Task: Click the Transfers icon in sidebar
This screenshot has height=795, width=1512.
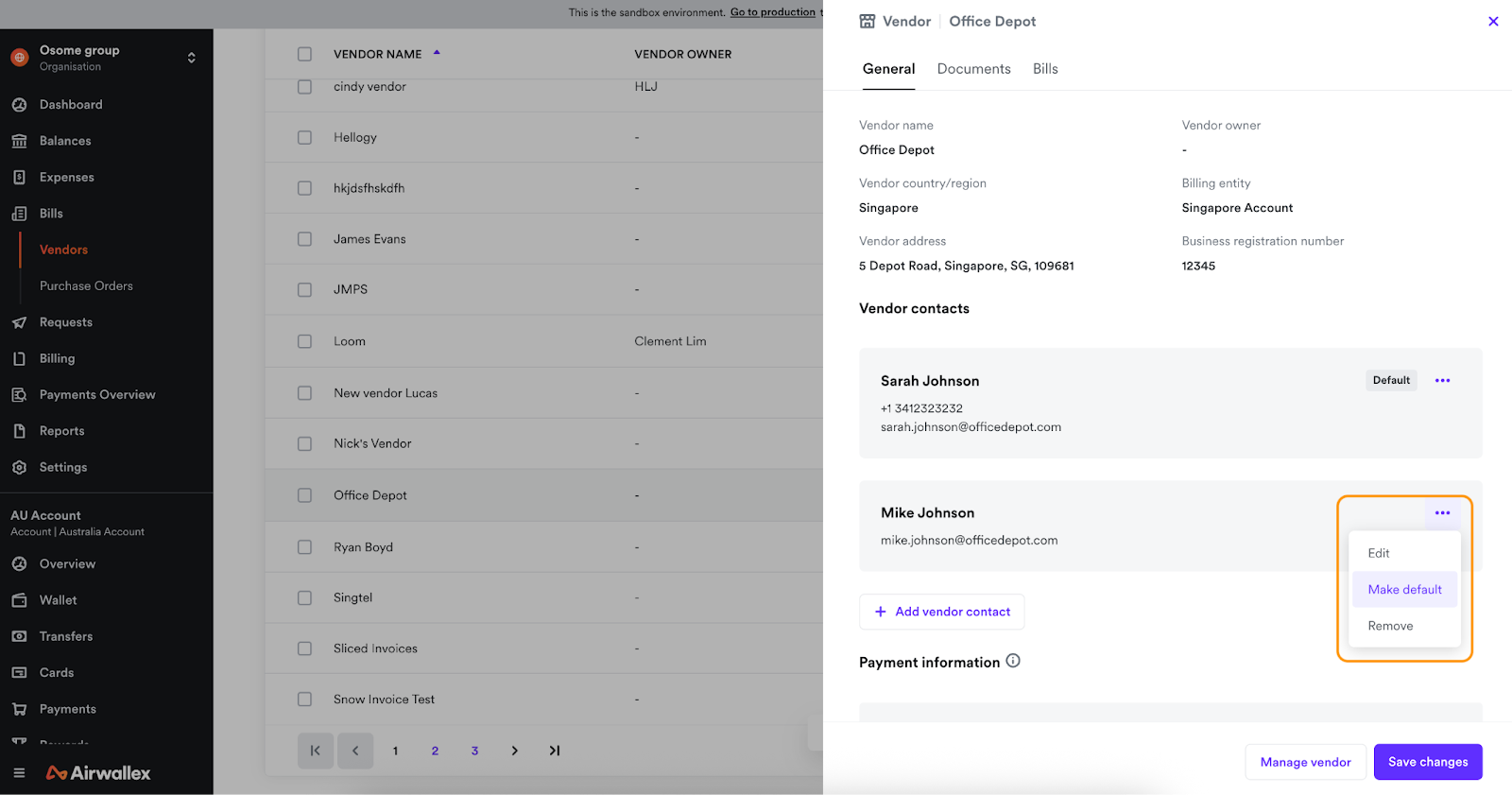Action: pos(19,636)
